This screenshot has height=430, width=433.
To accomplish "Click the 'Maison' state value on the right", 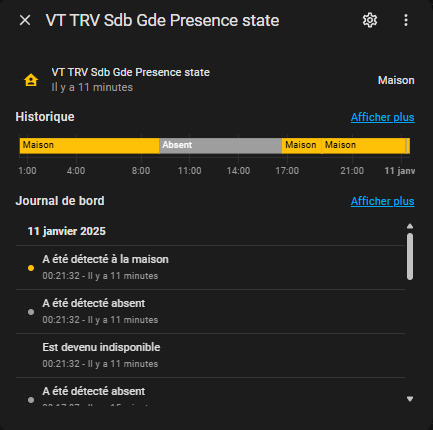I will (396, 80).
